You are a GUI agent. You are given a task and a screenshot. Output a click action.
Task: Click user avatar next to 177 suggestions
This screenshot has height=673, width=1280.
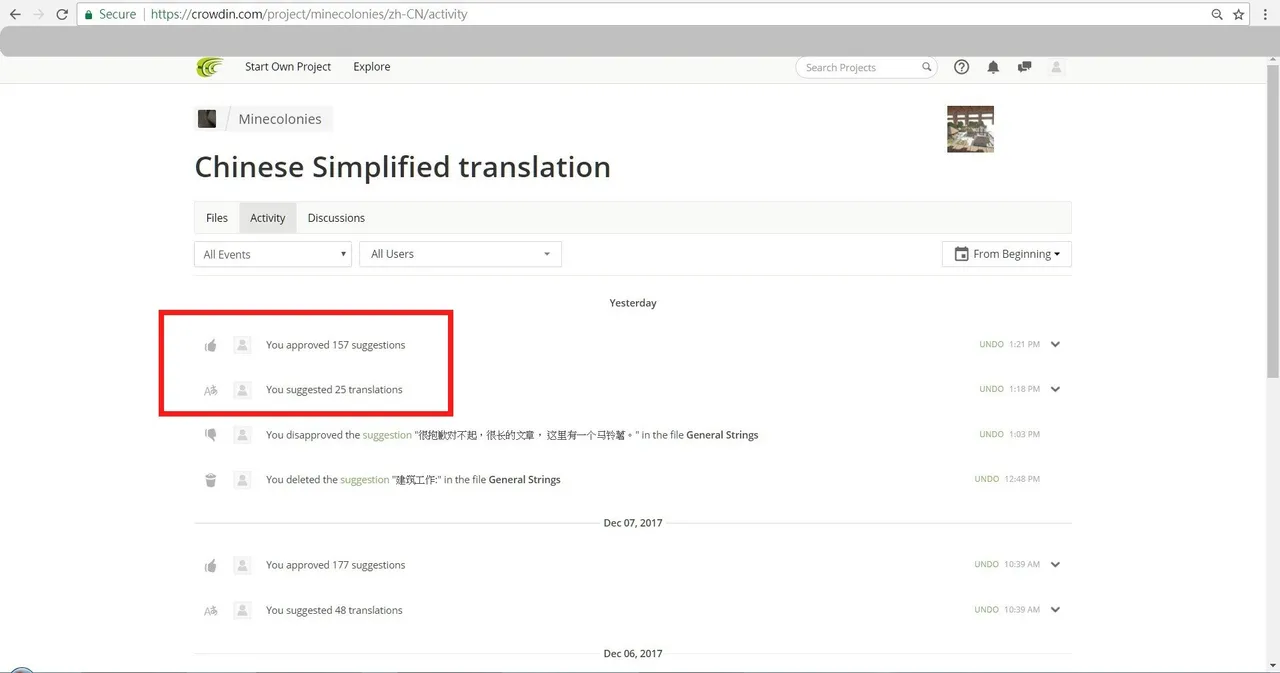pyautogui.click(x=242, y=565)
